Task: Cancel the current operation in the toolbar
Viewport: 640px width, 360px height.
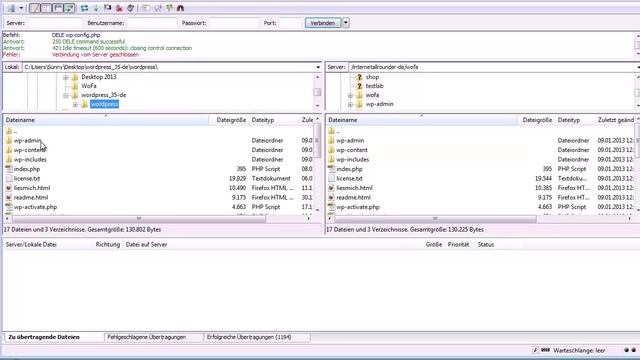Action: (x=107, y=8)
